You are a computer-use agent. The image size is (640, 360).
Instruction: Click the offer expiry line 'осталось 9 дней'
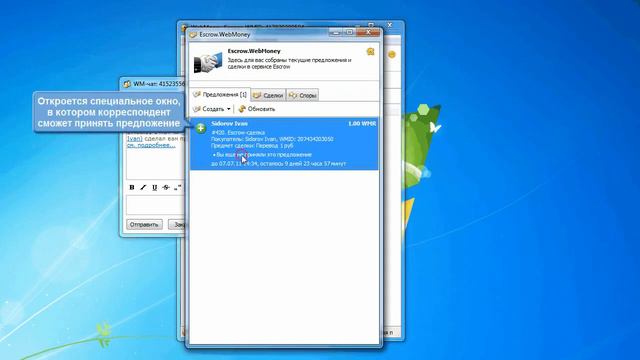tap(278, 163)
